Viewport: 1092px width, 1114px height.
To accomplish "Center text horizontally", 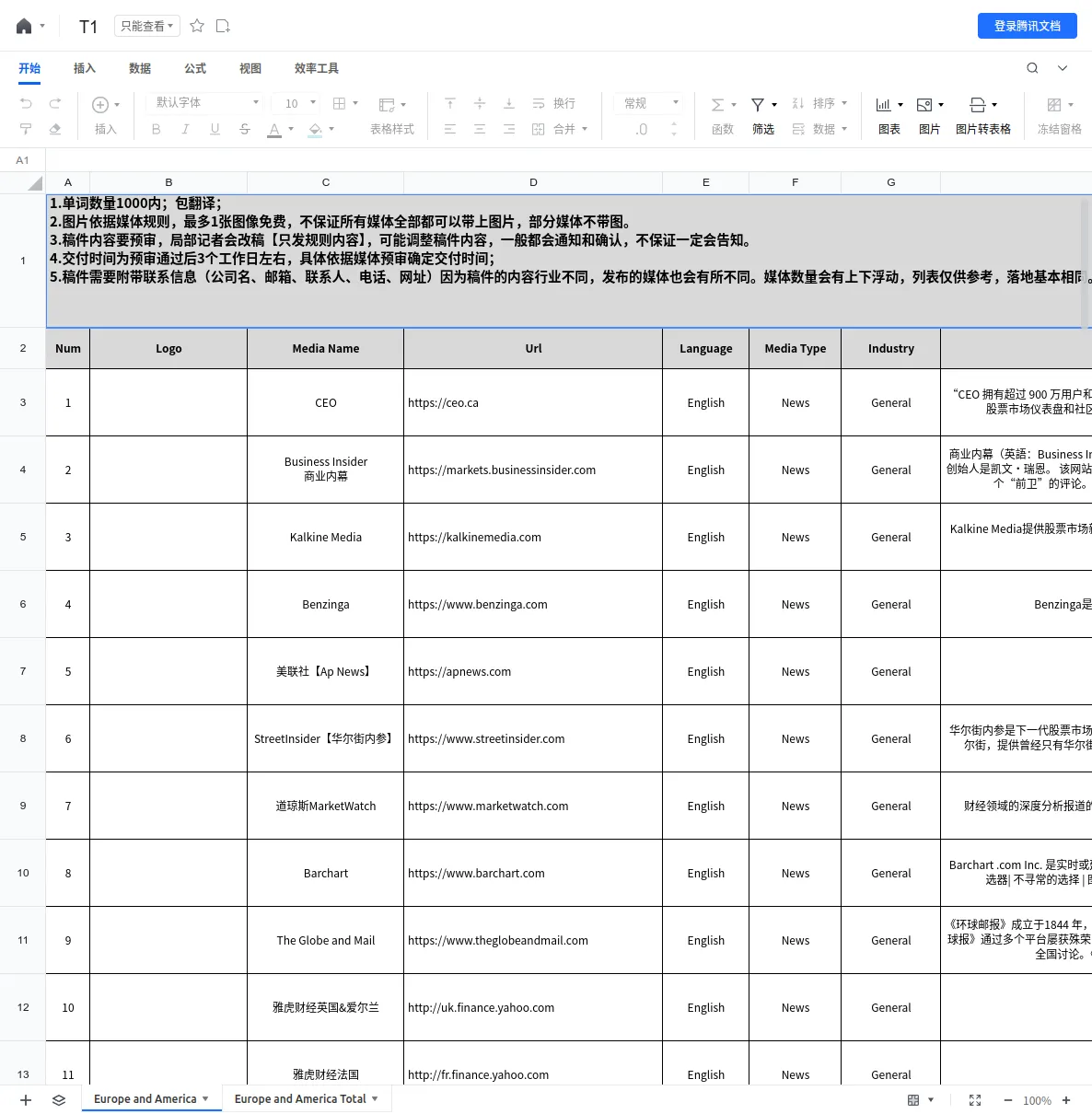I will (x=480, y=129).
